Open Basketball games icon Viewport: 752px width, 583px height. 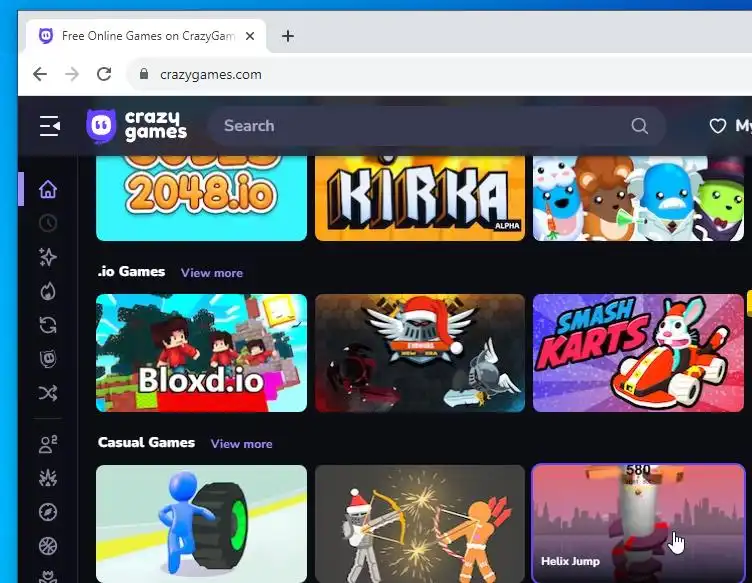(x=48, y=546)
